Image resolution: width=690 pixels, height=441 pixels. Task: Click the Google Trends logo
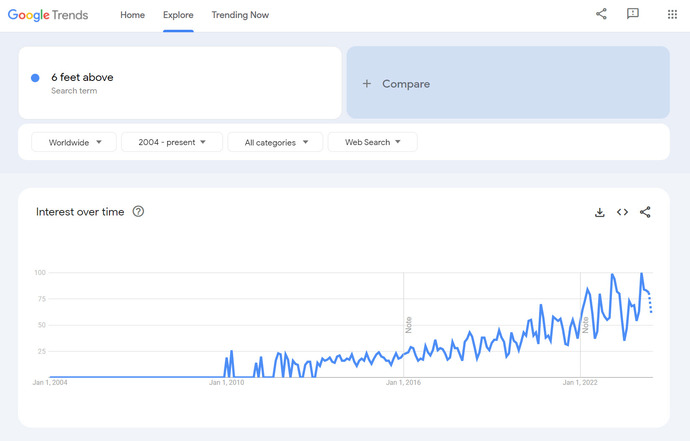[x=48, y=15]
